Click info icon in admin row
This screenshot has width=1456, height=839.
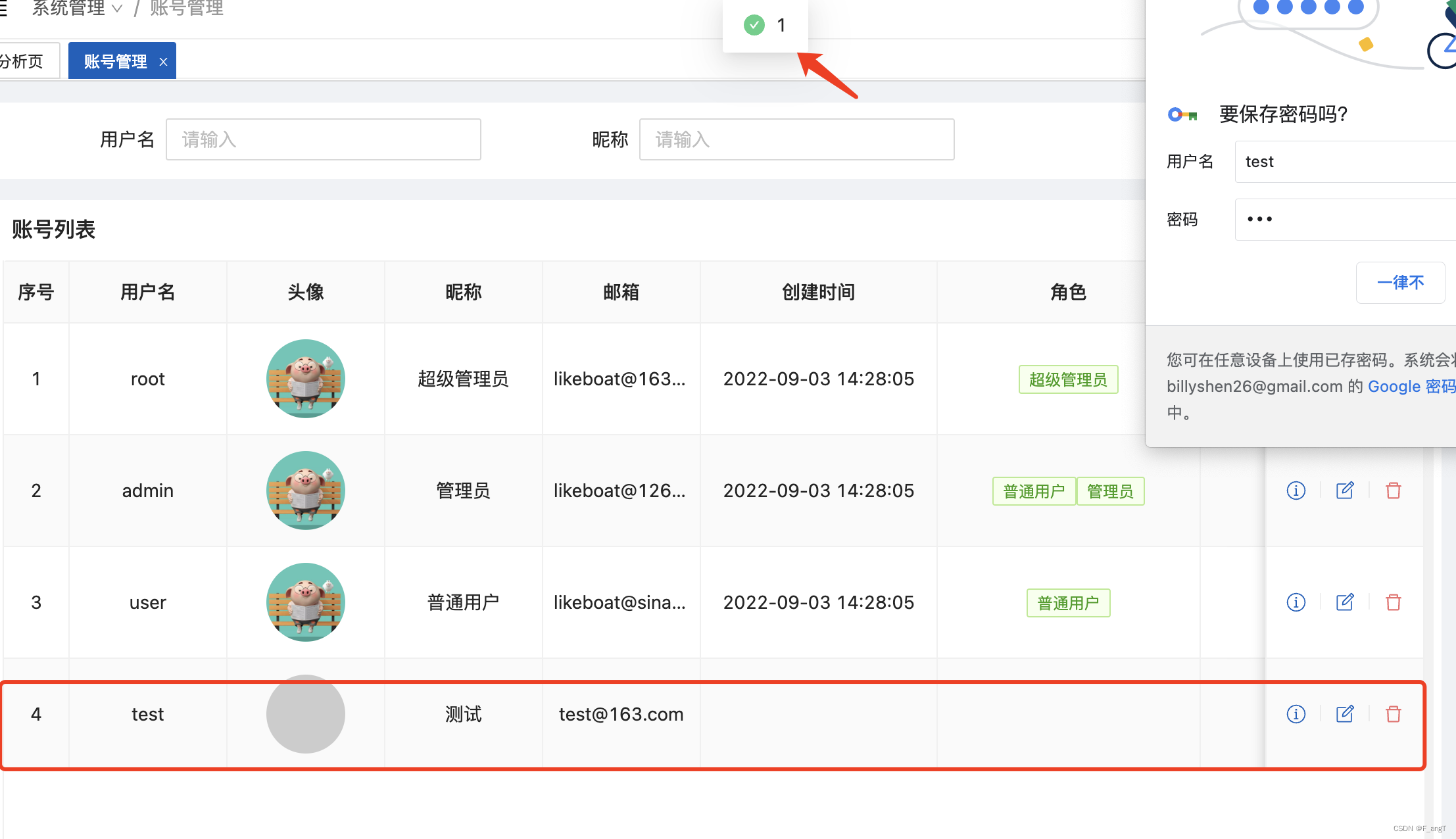click(1296, 491)
